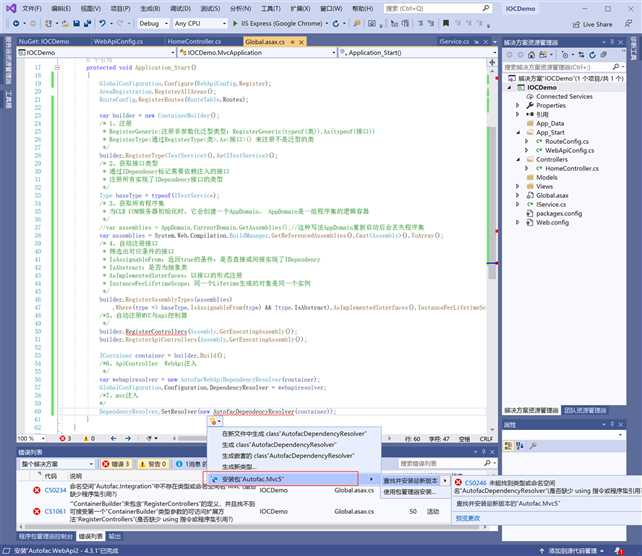
Task: Click find and install latest version option
Action: pyautogui.click(x=411, y=480)
